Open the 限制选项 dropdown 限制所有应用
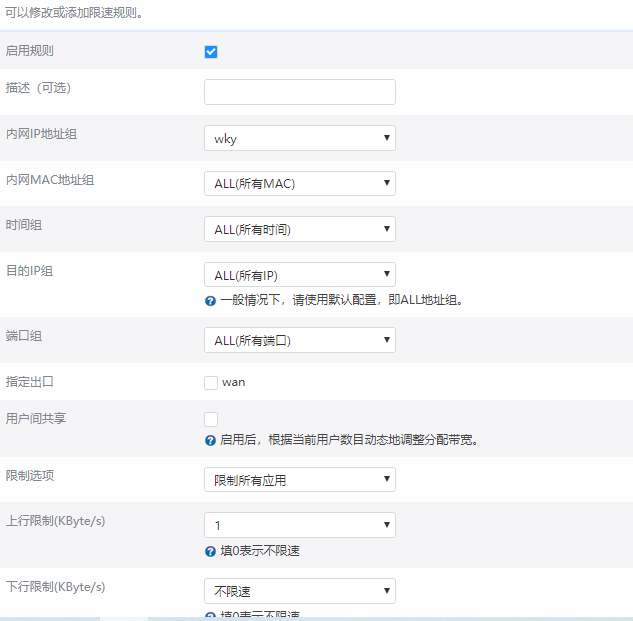Viewport: 633px width, 621px height. click(300, 480)
